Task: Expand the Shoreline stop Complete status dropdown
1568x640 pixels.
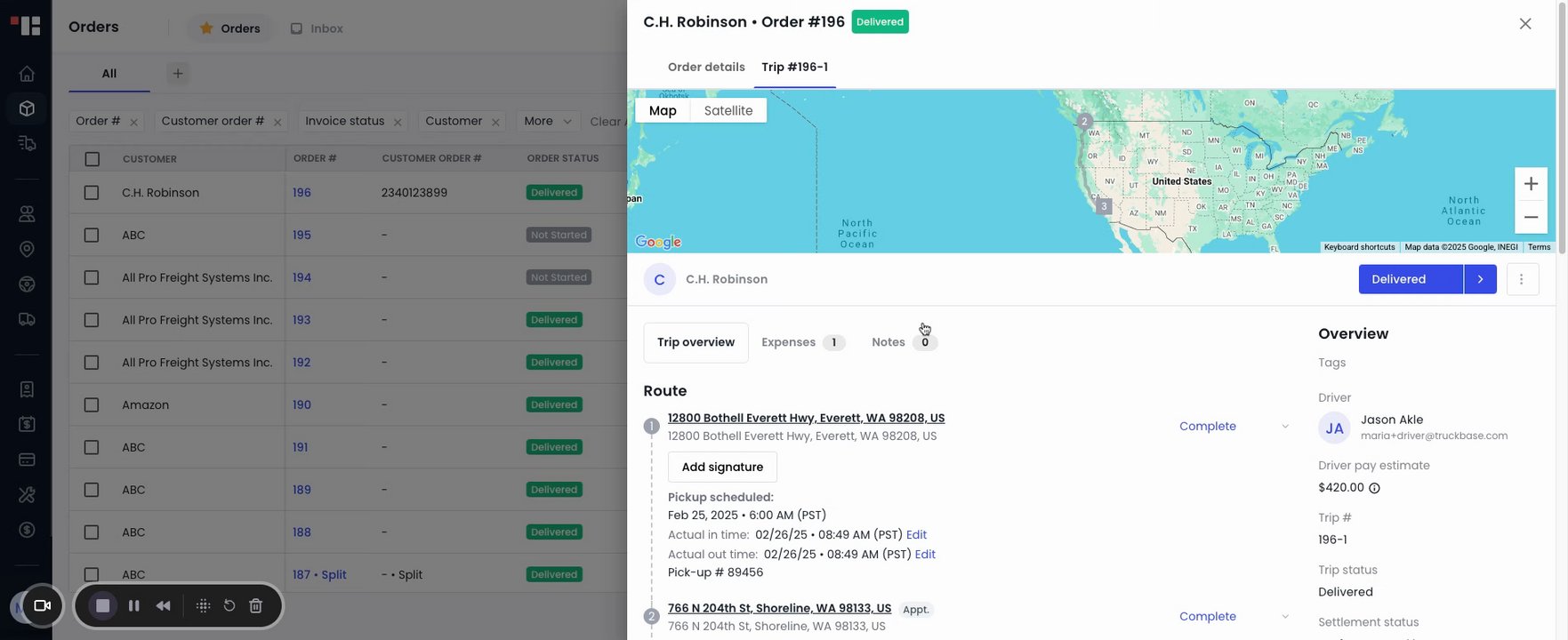Action: coord(1234,617)
